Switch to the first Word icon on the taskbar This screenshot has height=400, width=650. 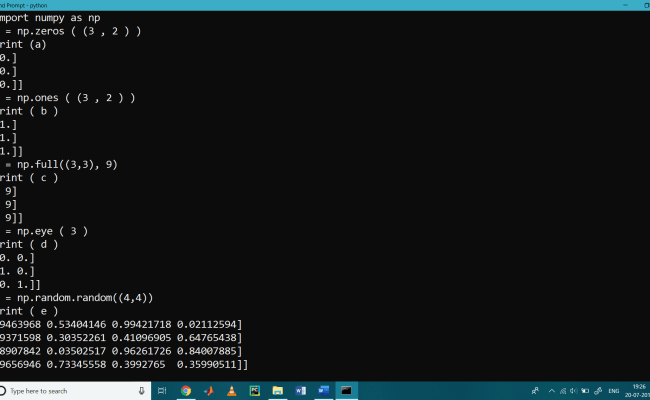[x=301, y=390]
